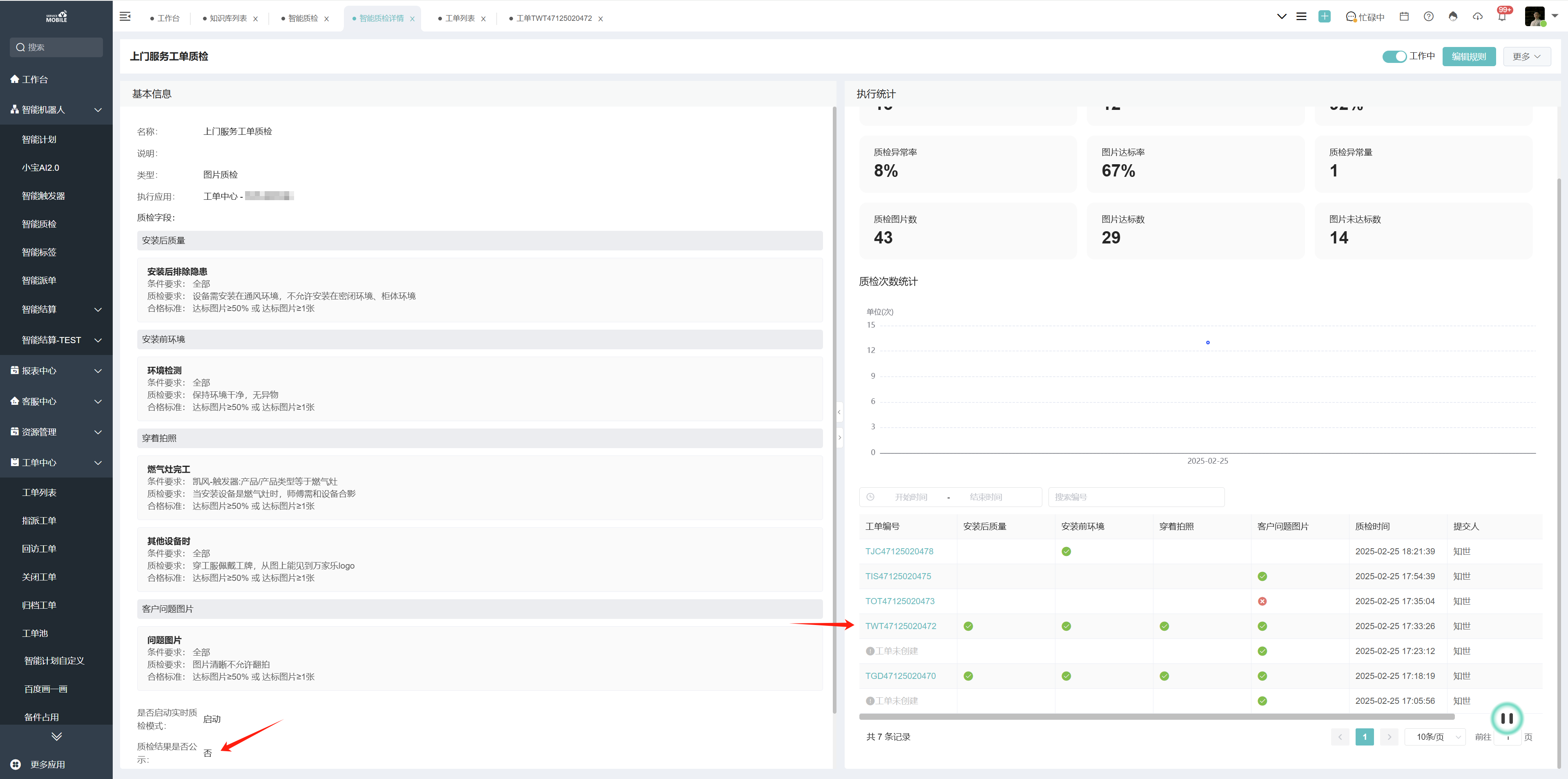This screenshot has width=1568, height=779.
Task: Open the calendar icon in the header
Action: [1404, 16]
